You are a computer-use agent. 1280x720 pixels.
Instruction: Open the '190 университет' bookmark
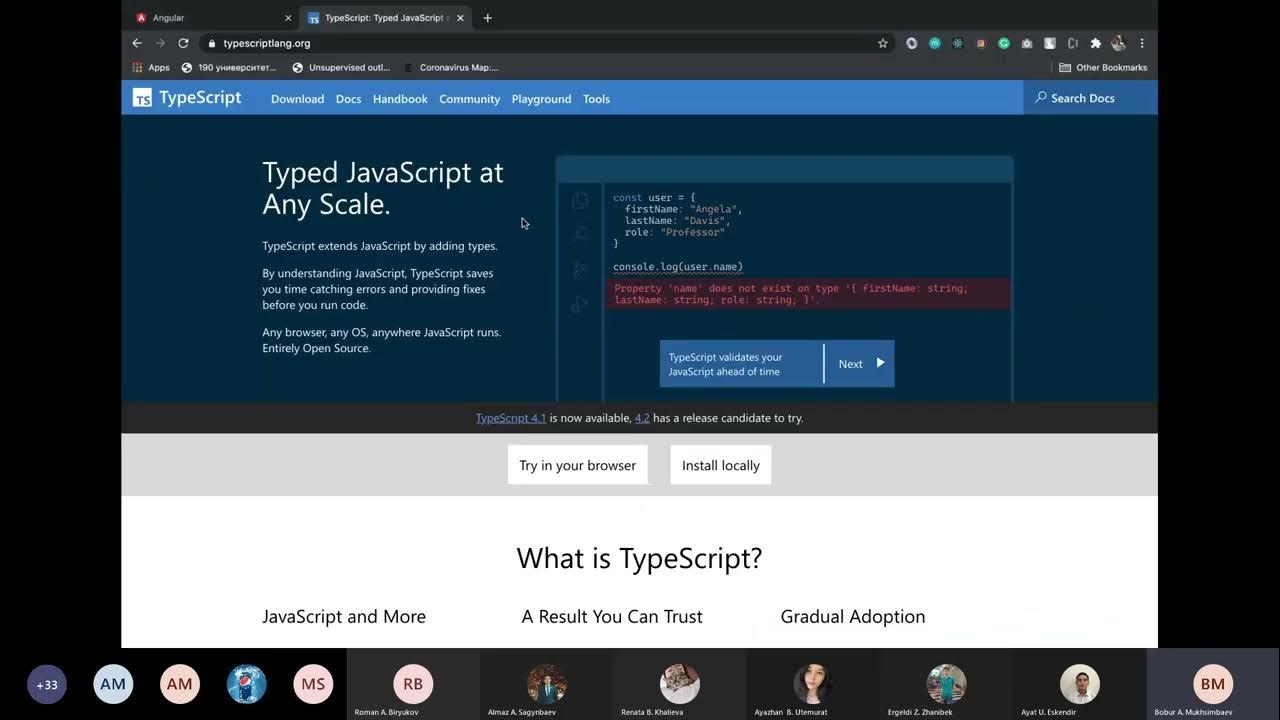coord(229,68)
